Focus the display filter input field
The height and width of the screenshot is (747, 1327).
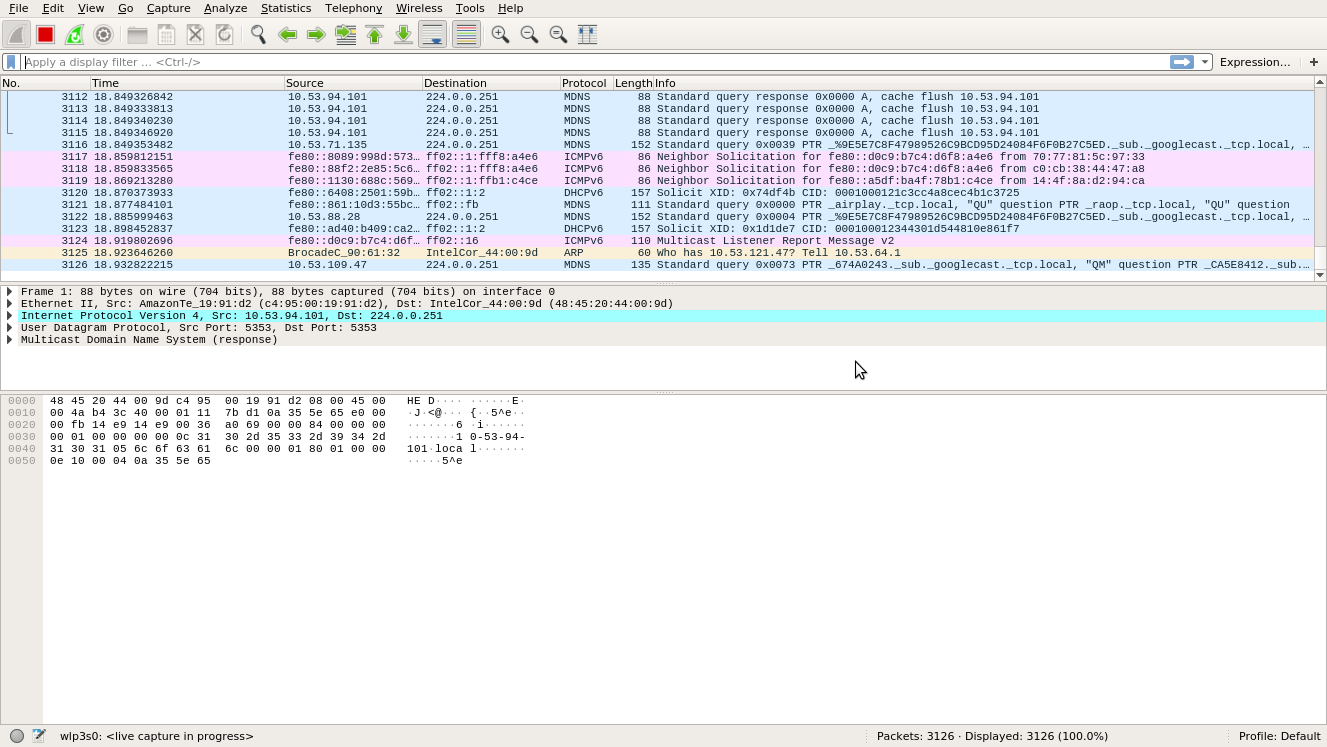coord(595,62)
